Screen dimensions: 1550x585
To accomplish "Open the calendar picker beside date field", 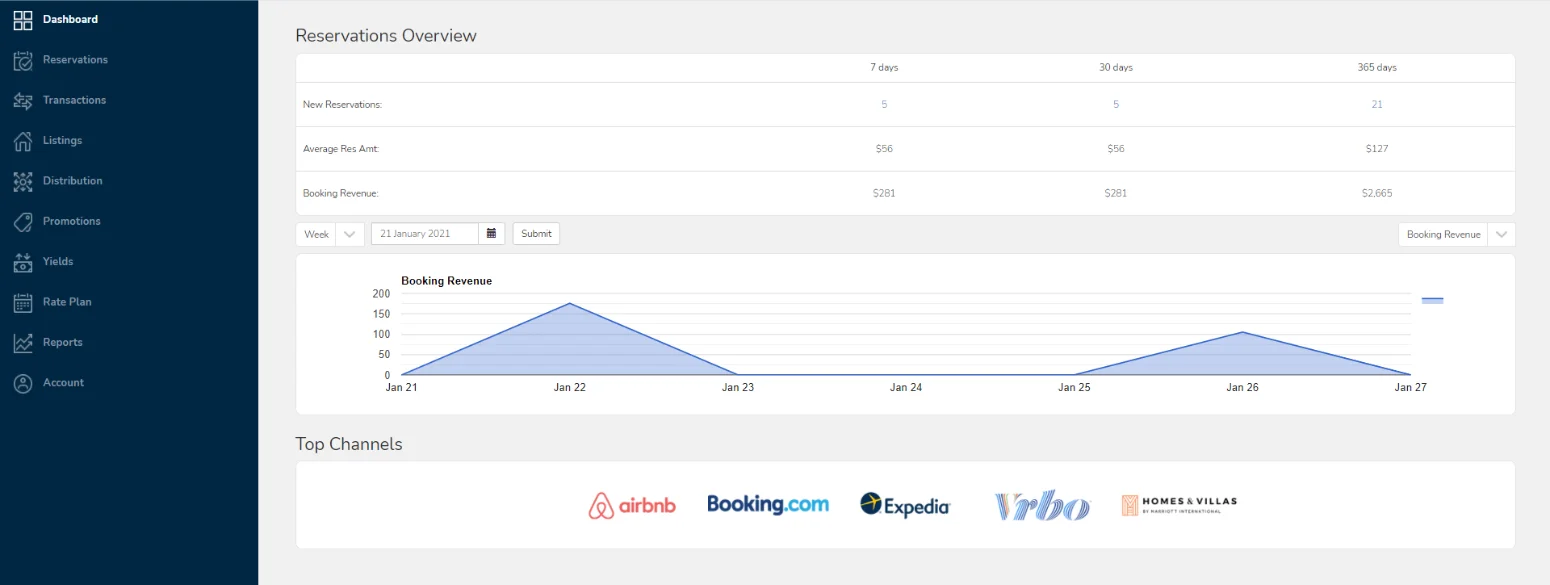I will [491, 234].
